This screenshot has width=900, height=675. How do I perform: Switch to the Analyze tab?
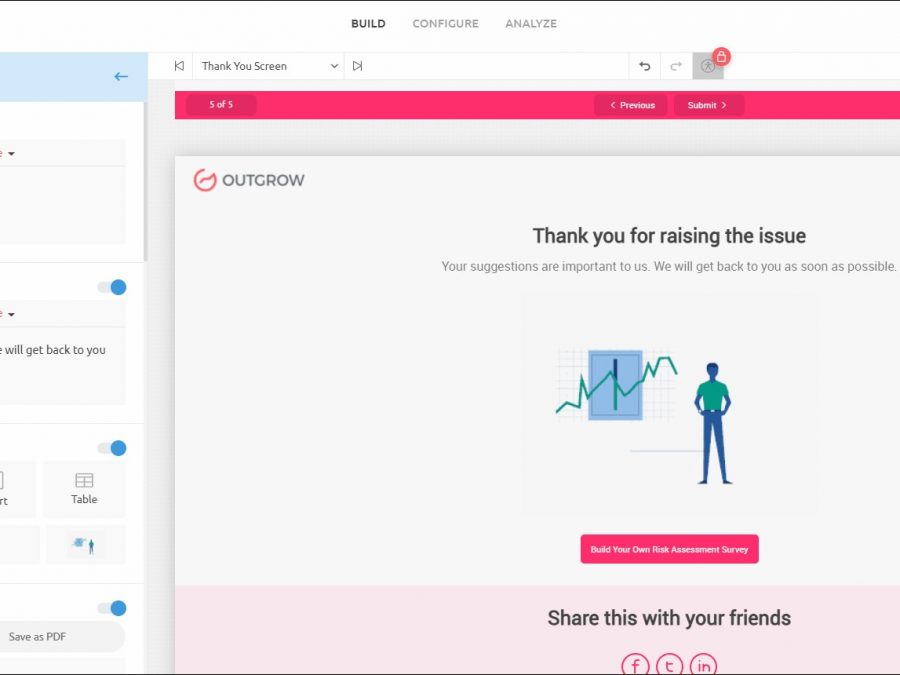531,24
